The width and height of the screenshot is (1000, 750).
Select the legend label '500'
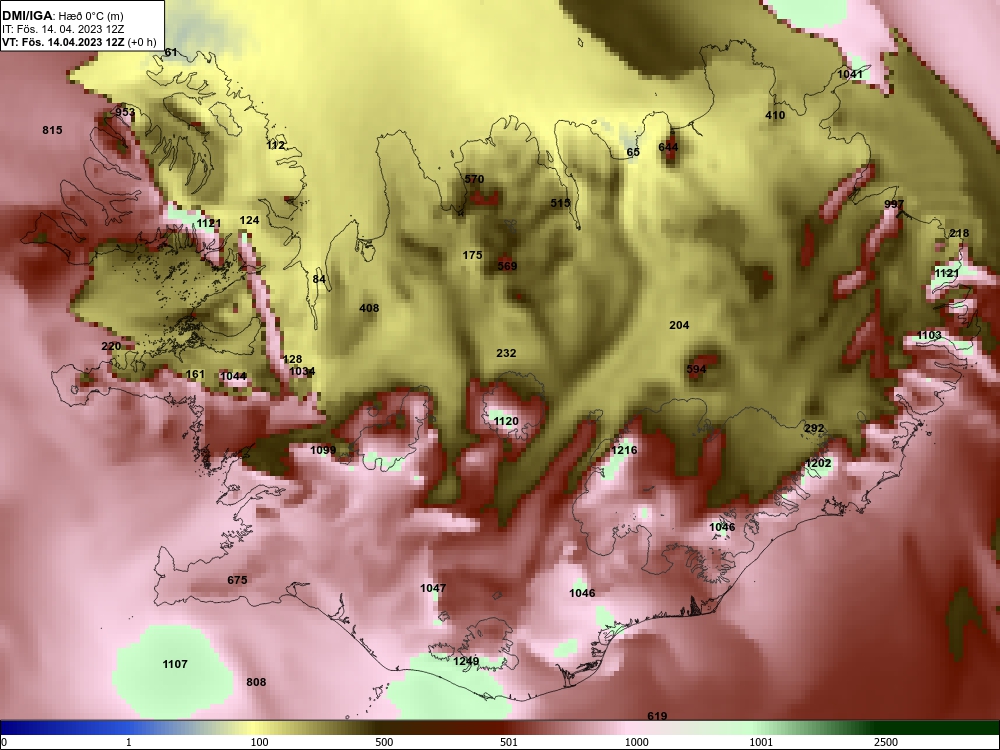coord(384,742)
